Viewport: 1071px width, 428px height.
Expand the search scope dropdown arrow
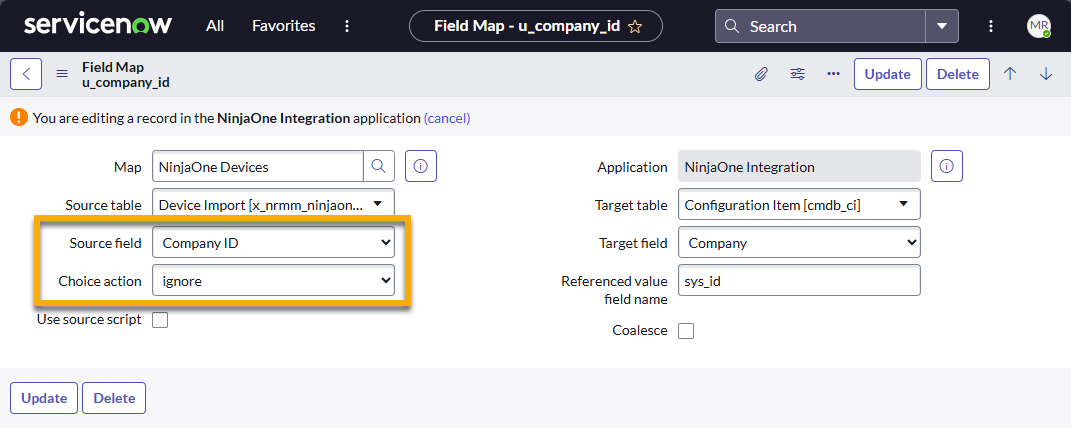(x=942, y=27)
